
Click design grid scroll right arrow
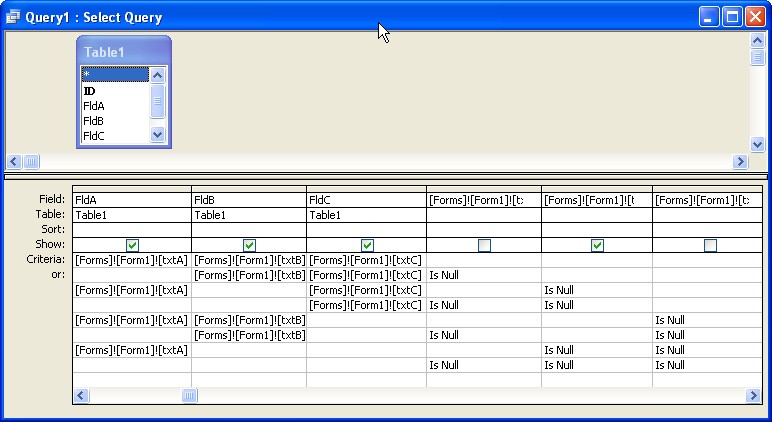pos(753,395)
